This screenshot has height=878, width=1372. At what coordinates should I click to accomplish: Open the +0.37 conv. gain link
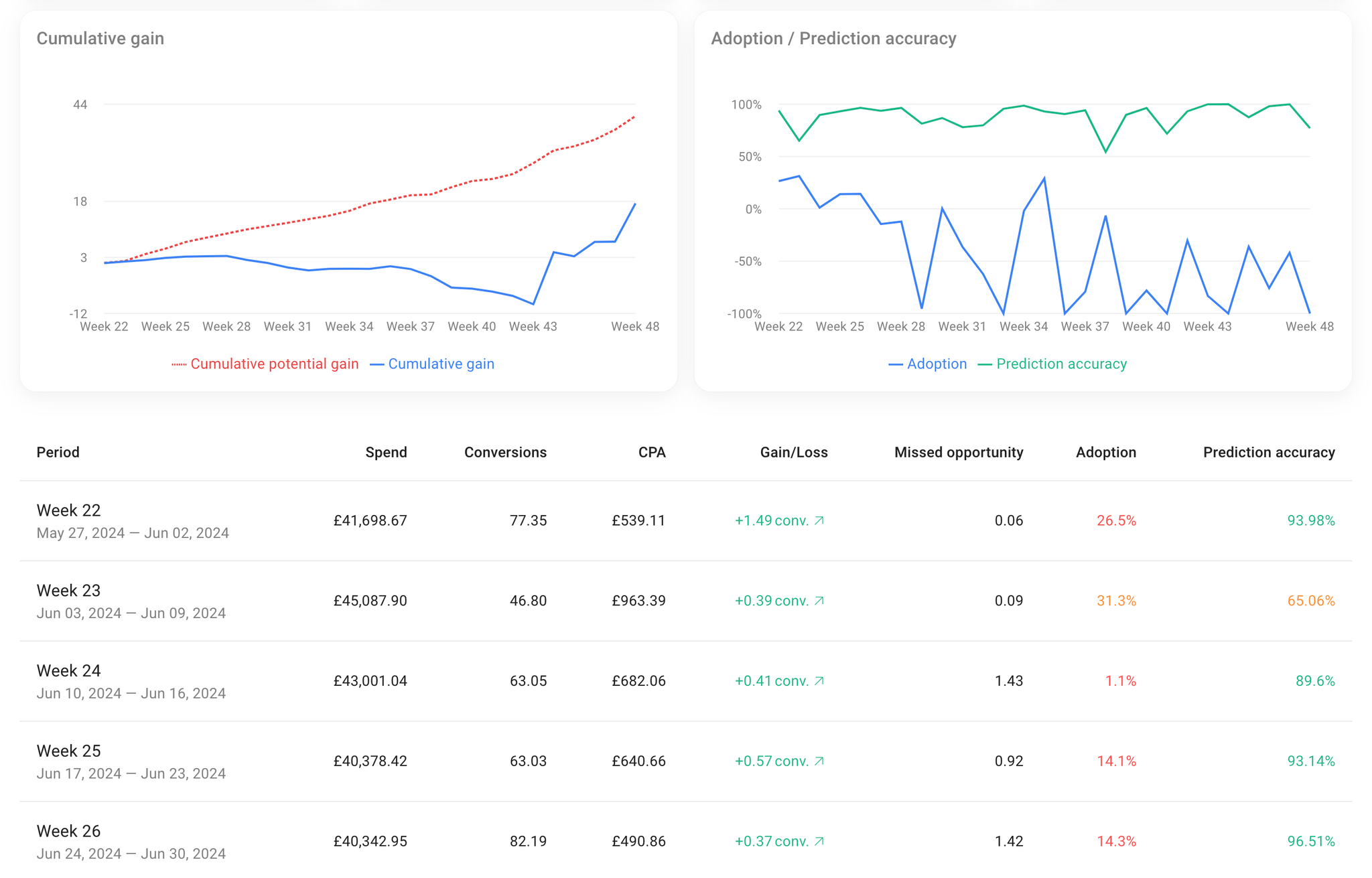780,841
